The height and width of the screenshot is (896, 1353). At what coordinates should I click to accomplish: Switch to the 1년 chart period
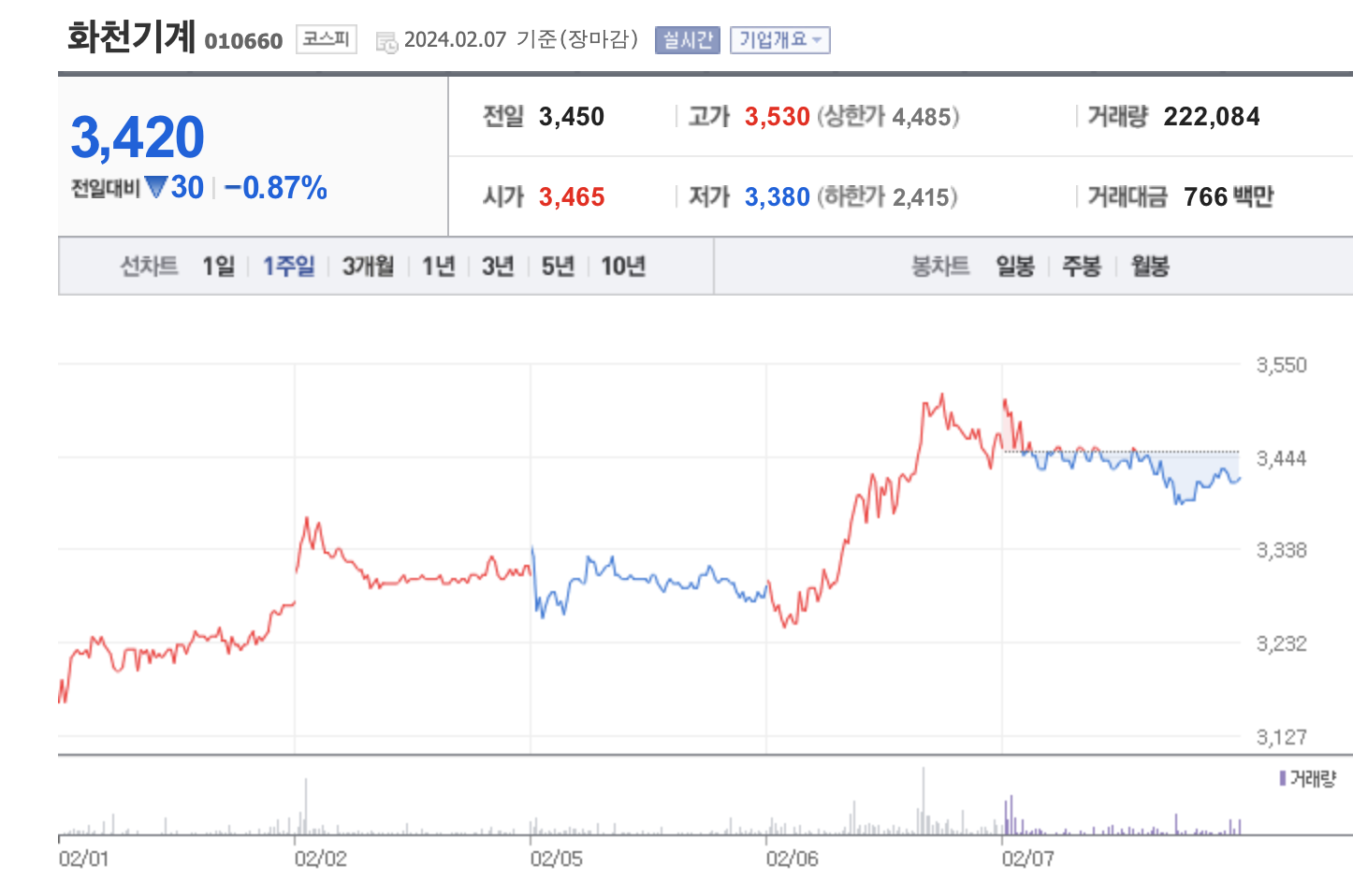coord(438,267)
